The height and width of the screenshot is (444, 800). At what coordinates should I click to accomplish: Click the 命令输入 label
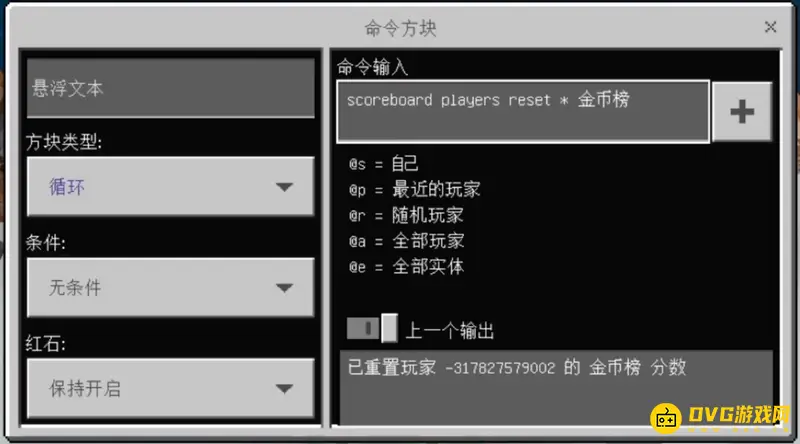(x=372, y=67)
